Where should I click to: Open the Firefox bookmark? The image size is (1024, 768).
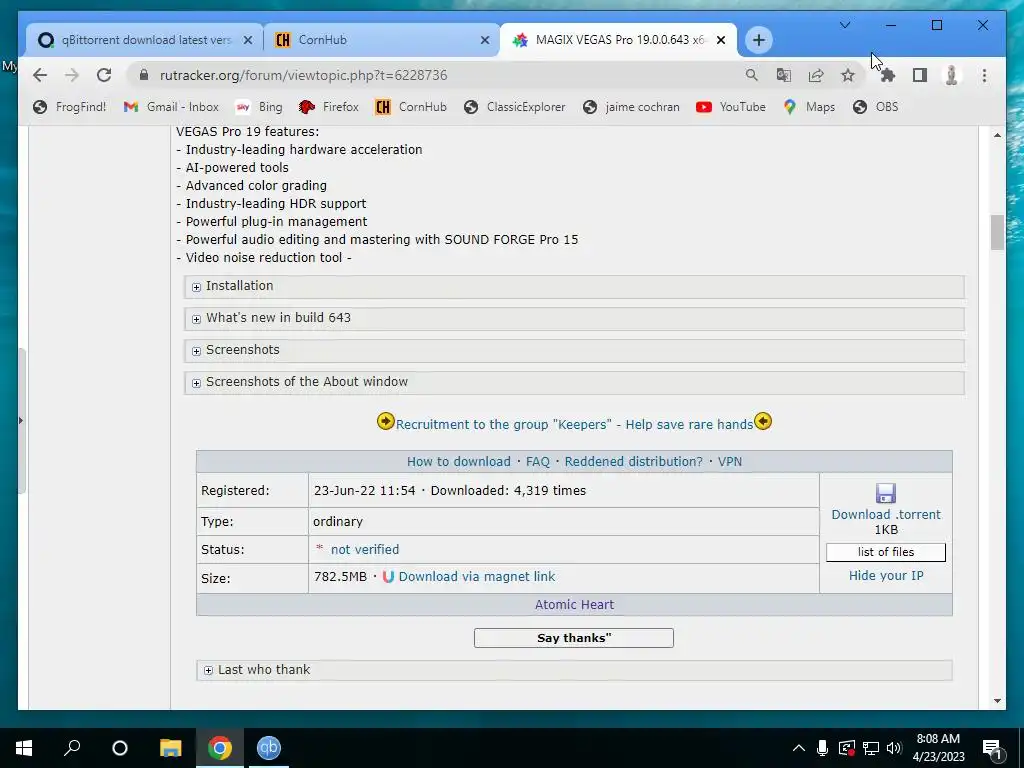tap(328, 107)
